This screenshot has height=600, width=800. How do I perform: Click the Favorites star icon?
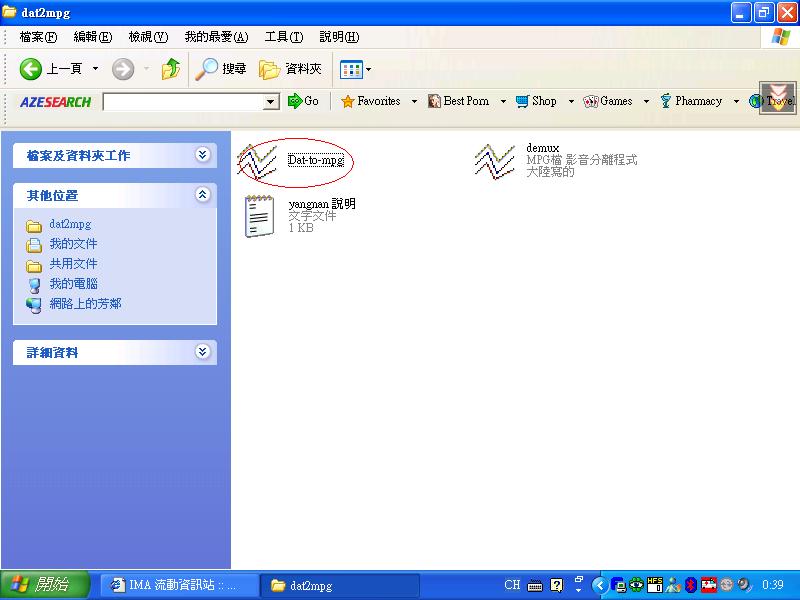pyautogui.click(x=348, y=101)
